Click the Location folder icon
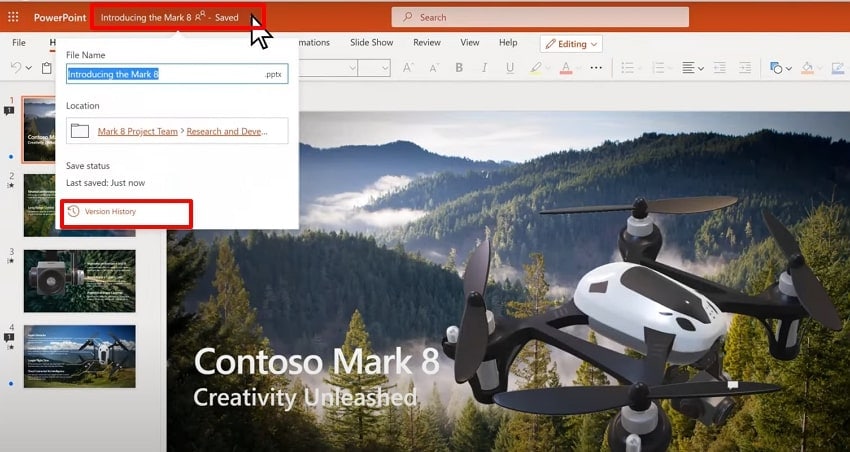The image size is (850, 452). point(80,131)
